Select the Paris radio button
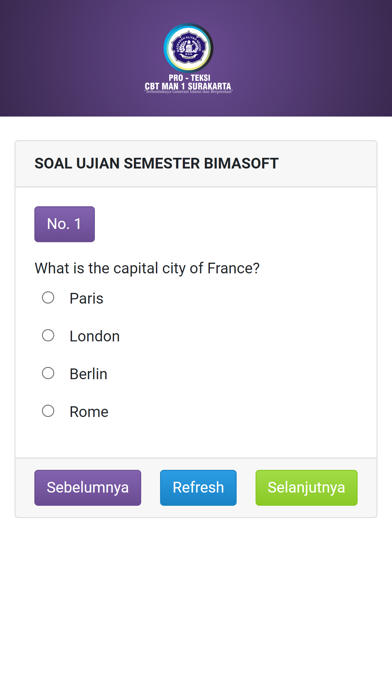 coord(48,297)
